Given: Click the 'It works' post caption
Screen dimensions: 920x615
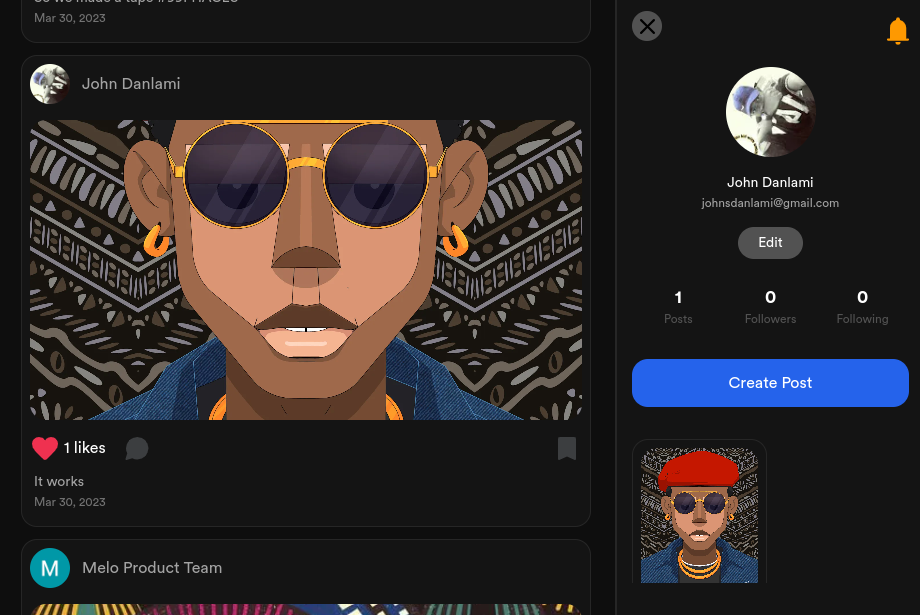Looking at the screenshot, I should (59, 481).
